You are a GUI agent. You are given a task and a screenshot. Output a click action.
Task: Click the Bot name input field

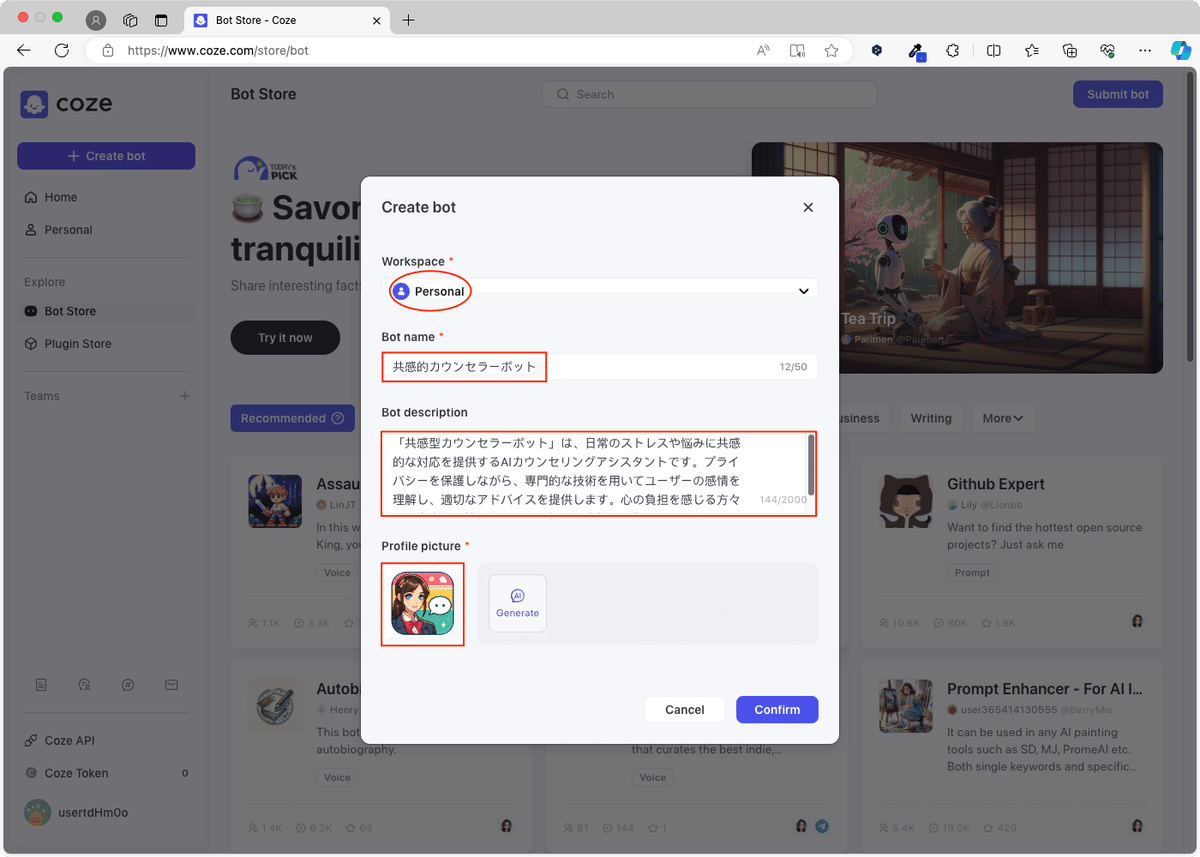[x=600, y=367]
